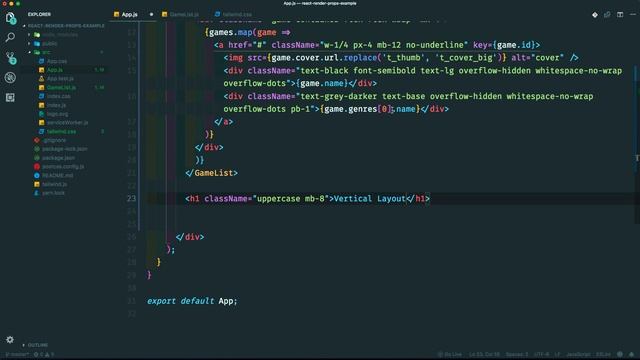640x360 pixels.
Task: Open errors and warnings in status bar
Action: 44,355
